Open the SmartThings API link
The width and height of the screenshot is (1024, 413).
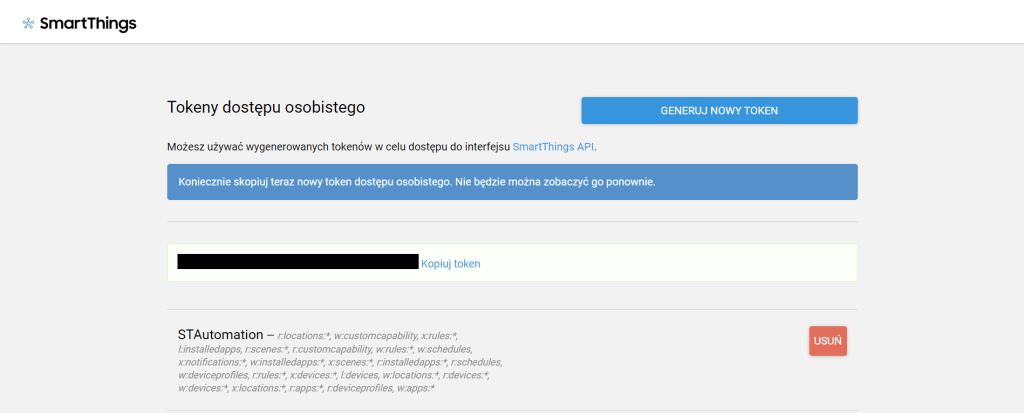[553, 147]
